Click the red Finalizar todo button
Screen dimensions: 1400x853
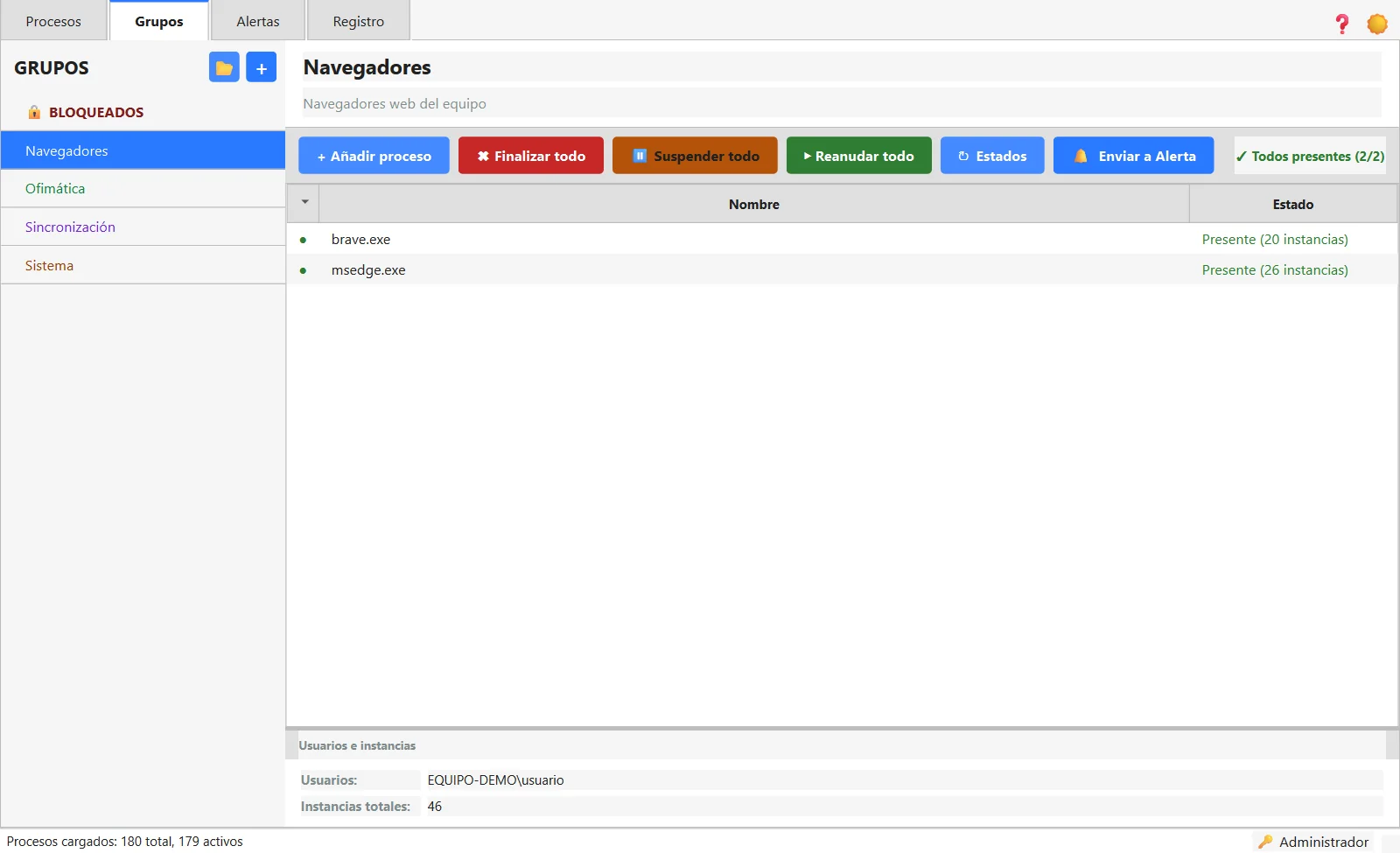coord(531,156)
